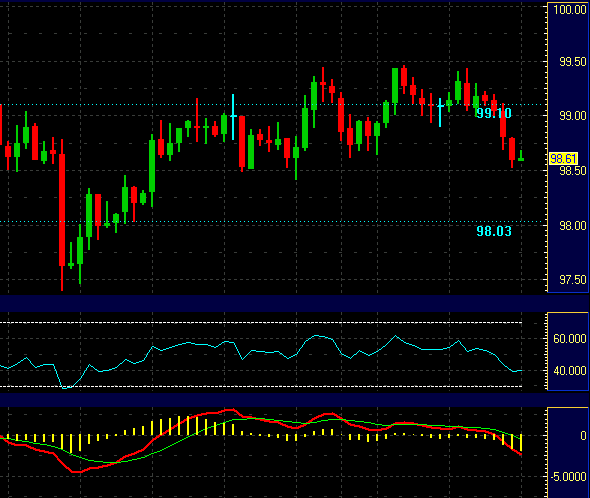
Task: Select the cyan 99.10 level label
Action: coord(494,113)
